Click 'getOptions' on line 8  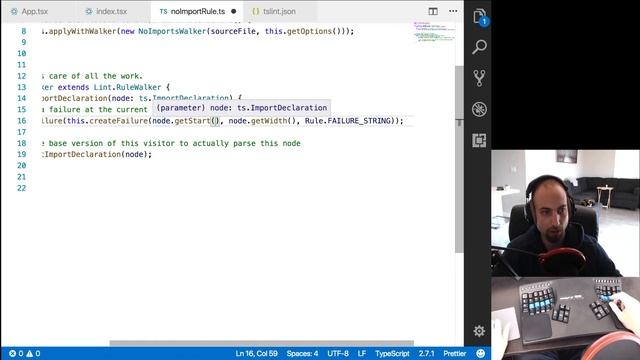point(309,31)
